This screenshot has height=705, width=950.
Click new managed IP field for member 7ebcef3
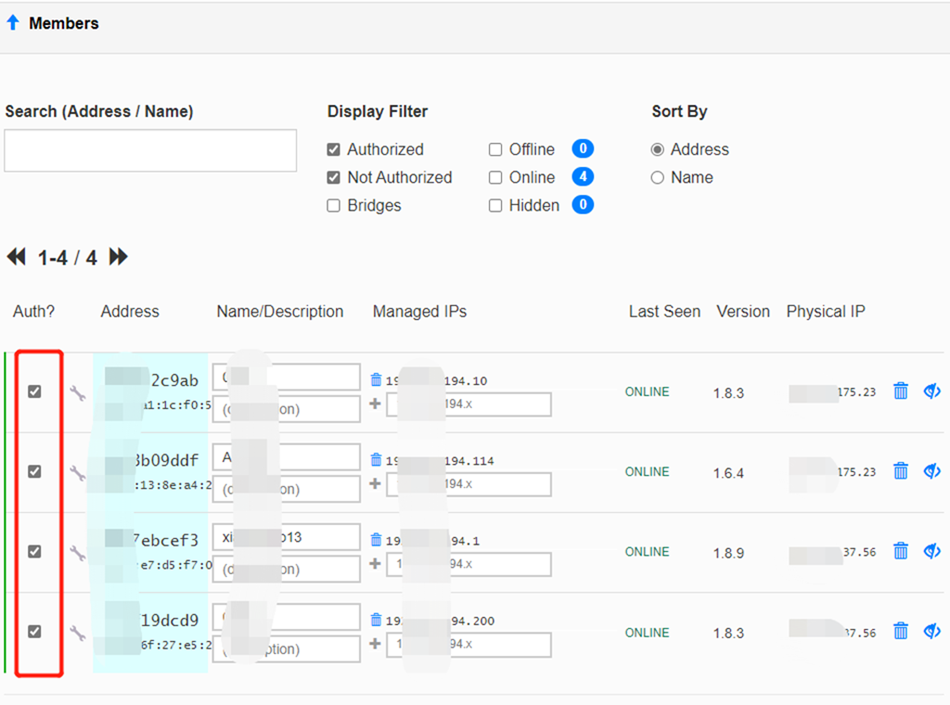click(x=469, y=564)
